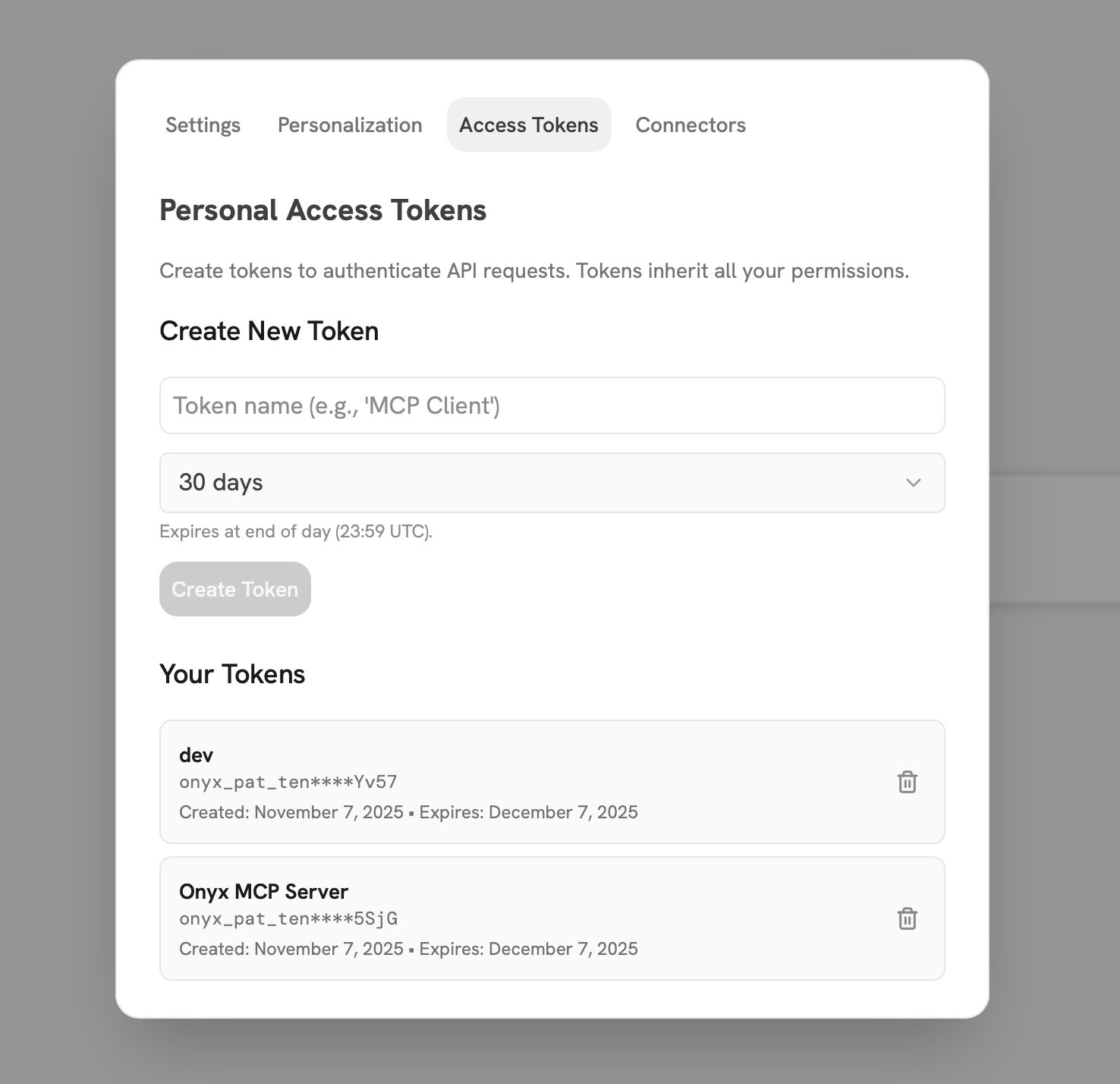
Task: Click the trash icon beside dev token
Action: point(908,782)
